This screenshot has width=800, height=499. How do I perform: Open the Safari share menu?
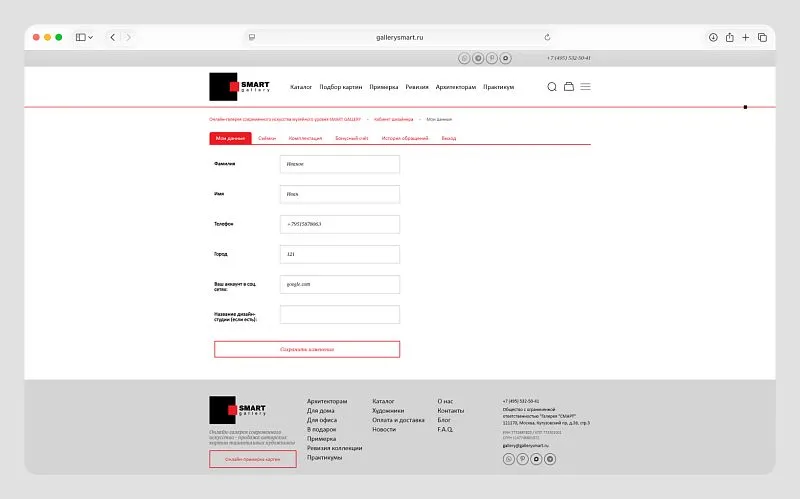[x=730, y=37]
